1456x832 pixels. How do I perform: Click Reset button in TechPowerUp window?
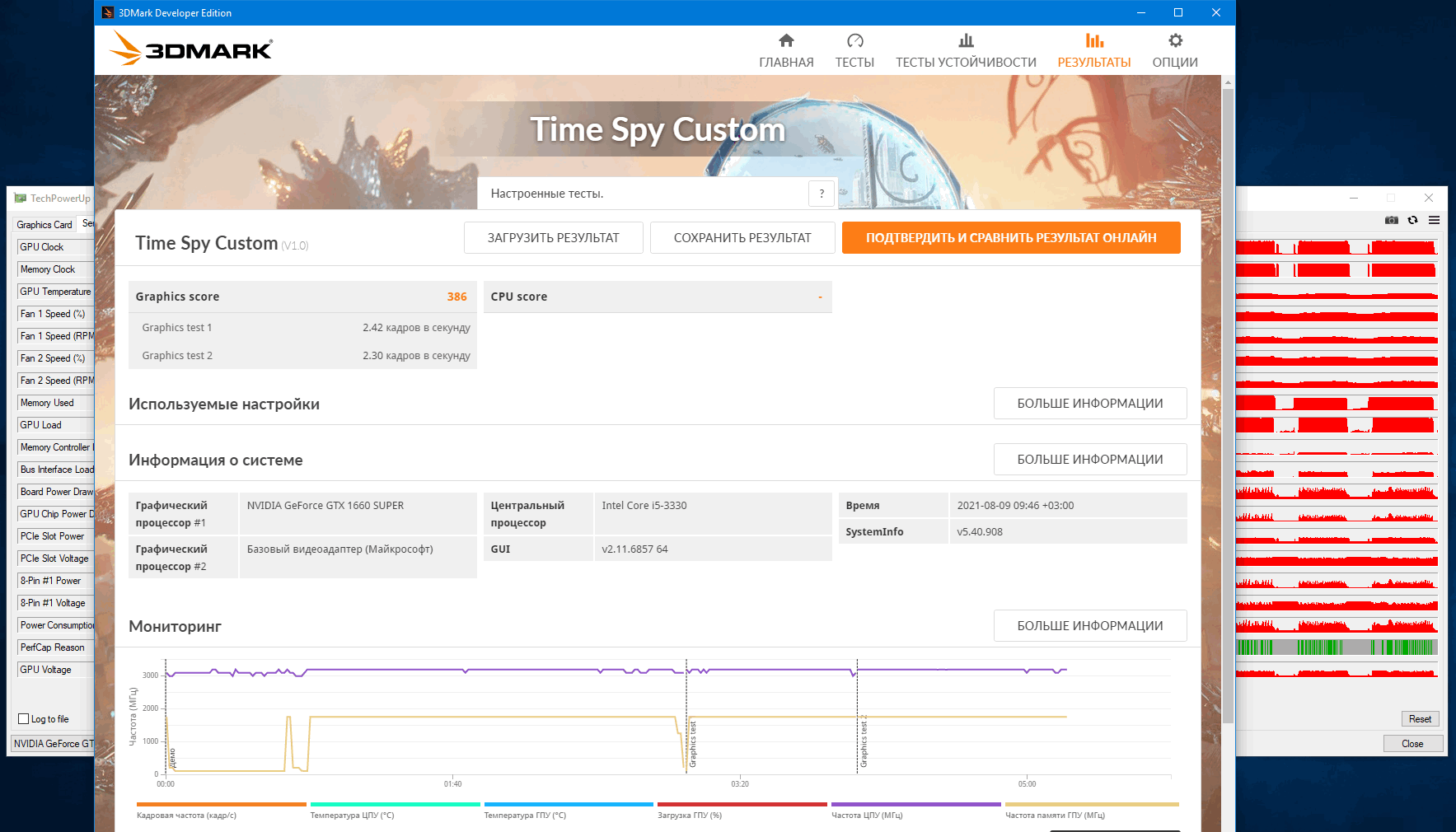1420,719
